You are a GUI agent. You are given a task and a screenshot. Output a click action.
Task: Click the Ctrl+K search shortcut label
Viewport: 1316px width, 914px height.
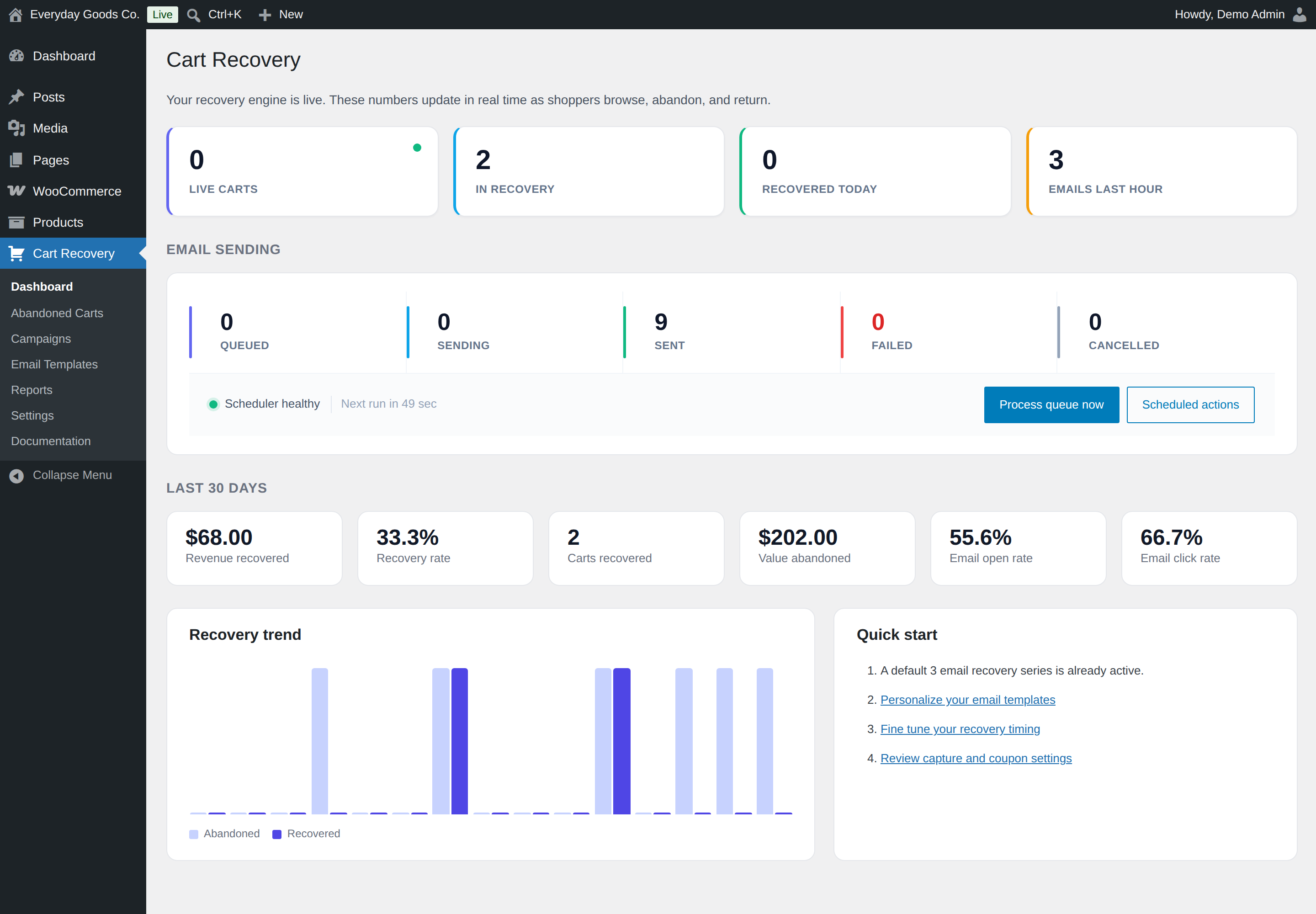coord(224,14)
